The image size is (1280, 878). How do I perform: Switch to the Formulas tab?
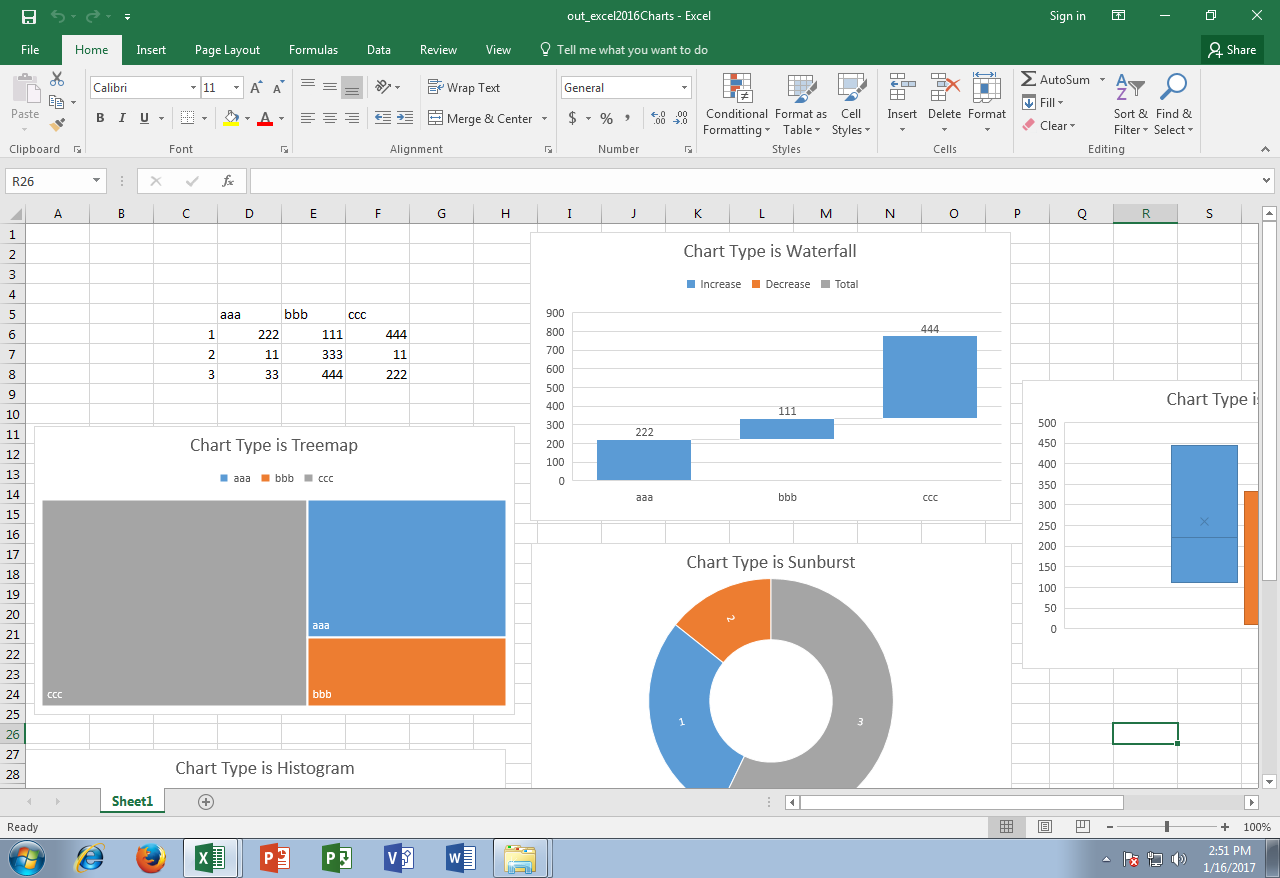click(313, 50)
